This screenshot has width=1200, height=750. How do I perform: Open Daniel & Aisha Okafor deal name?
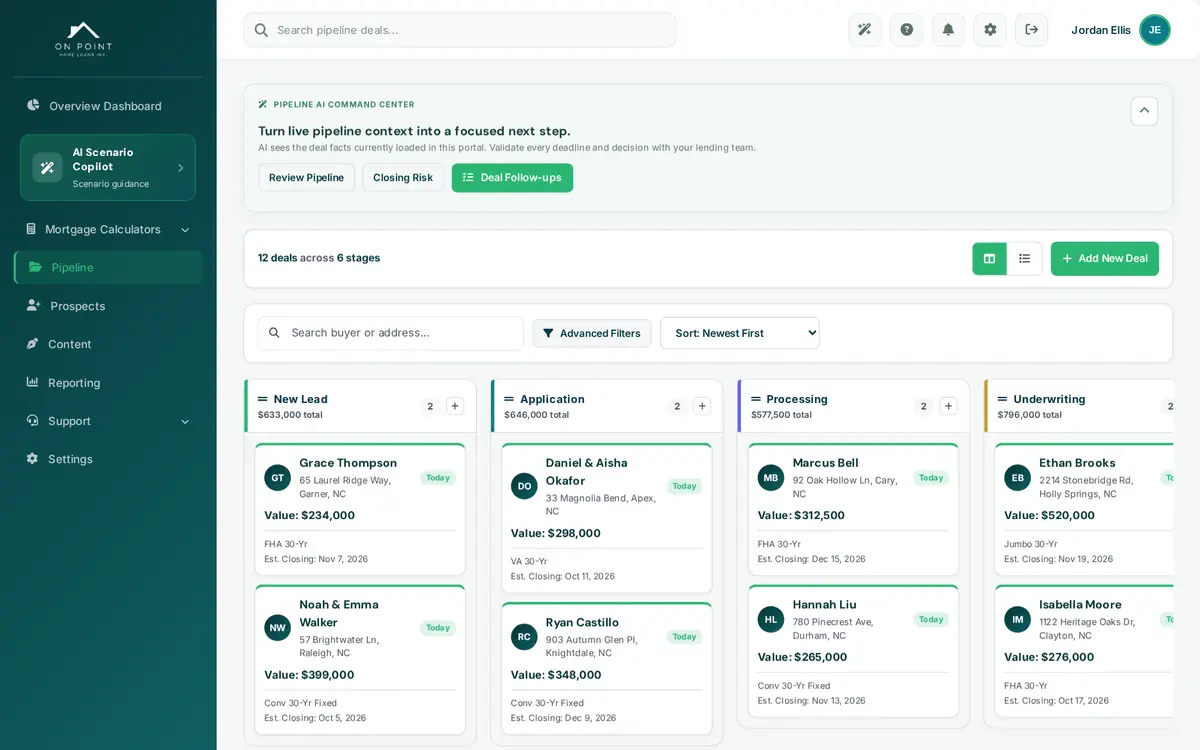(587, 472)
